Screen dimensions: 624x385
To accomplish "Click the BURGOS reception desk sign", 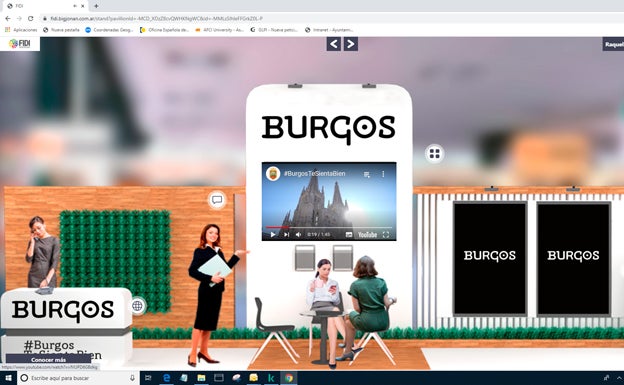I will point(63,311).
